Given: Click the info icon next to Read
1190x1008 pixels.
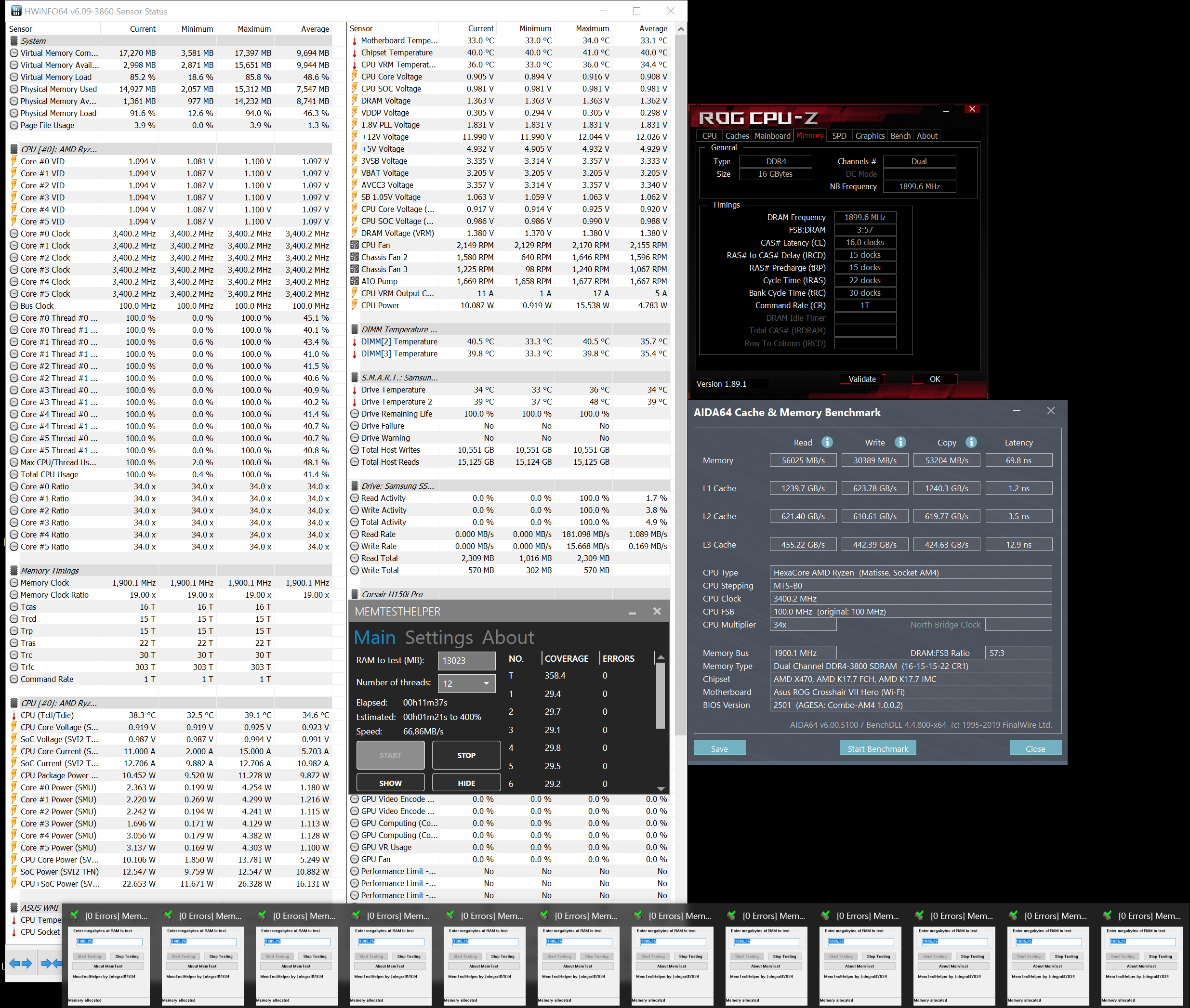Looking at the screenshot, I should tap(827, 442).
